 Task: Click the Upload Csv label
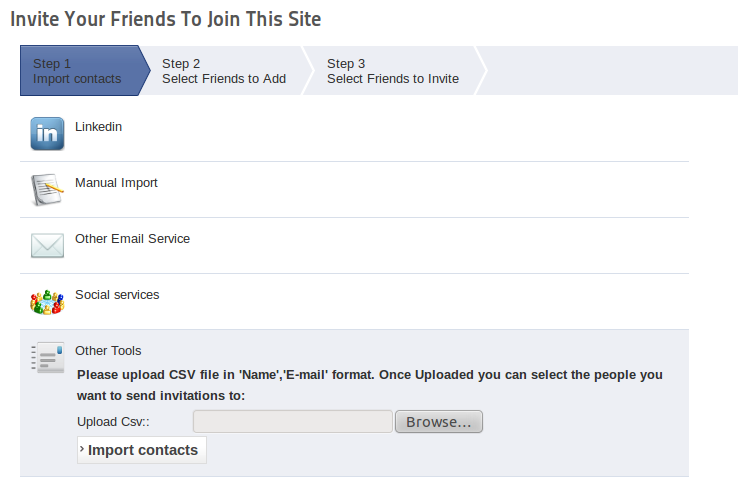(113, 422)
